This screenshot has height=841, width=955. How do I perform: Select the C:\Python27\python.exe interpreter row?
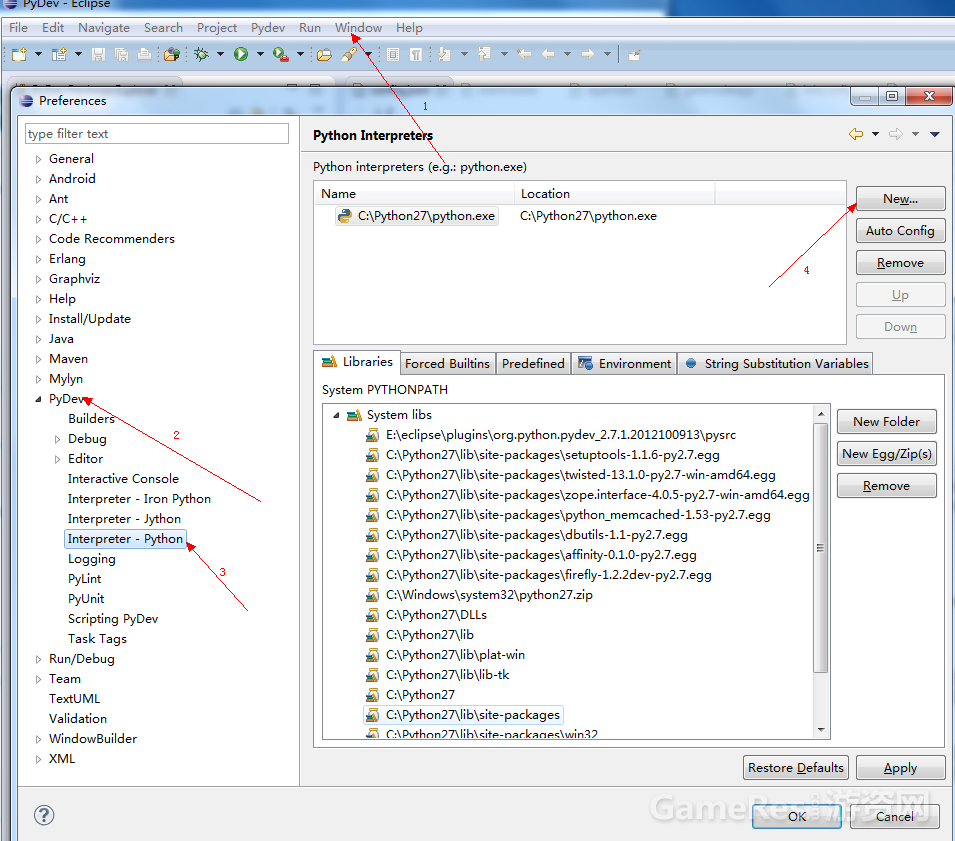[579, 216]
